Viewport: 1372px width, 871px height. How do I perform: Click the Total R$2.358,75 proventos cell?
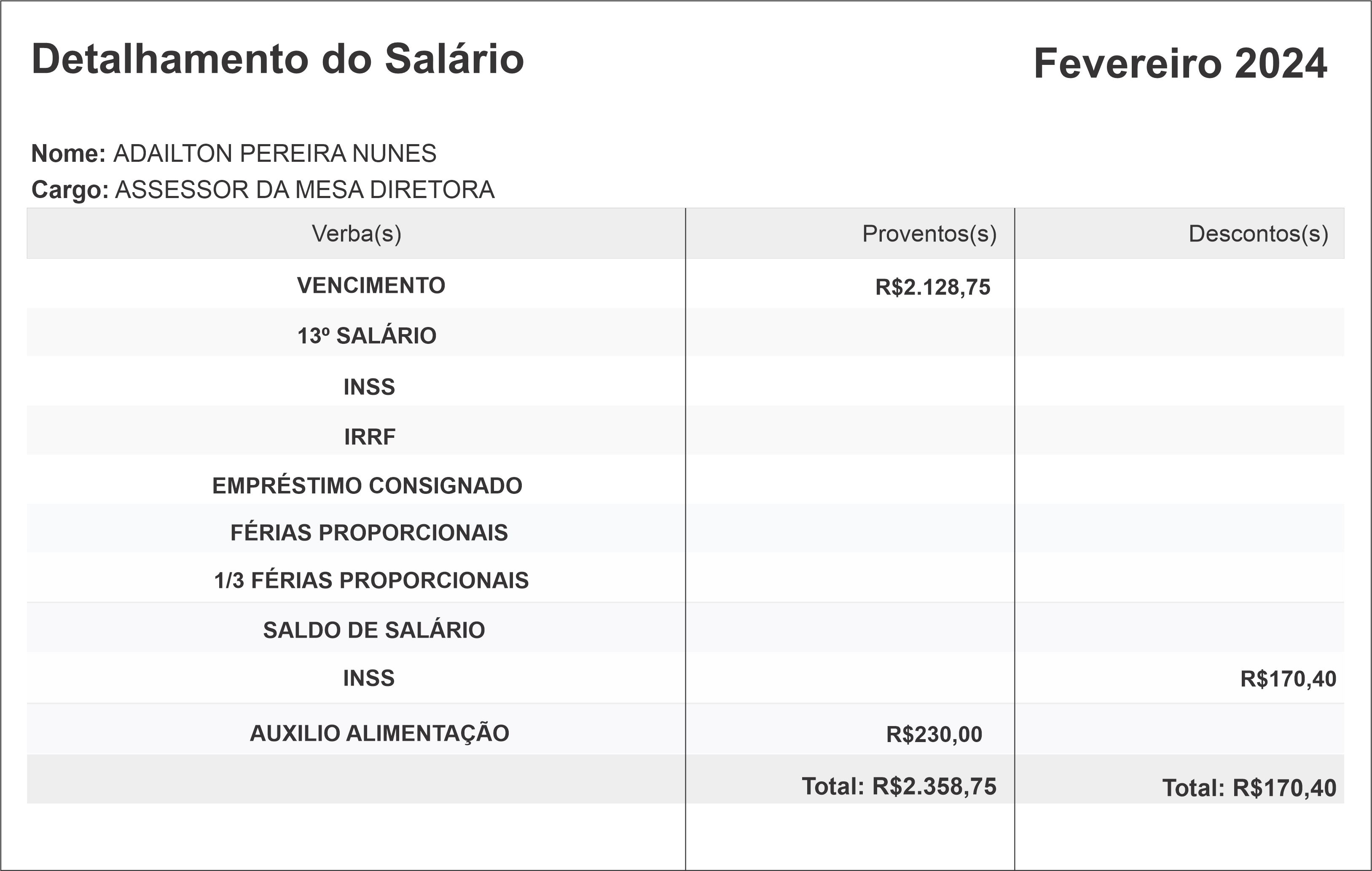pyautogui.click(x=899, y=786)
